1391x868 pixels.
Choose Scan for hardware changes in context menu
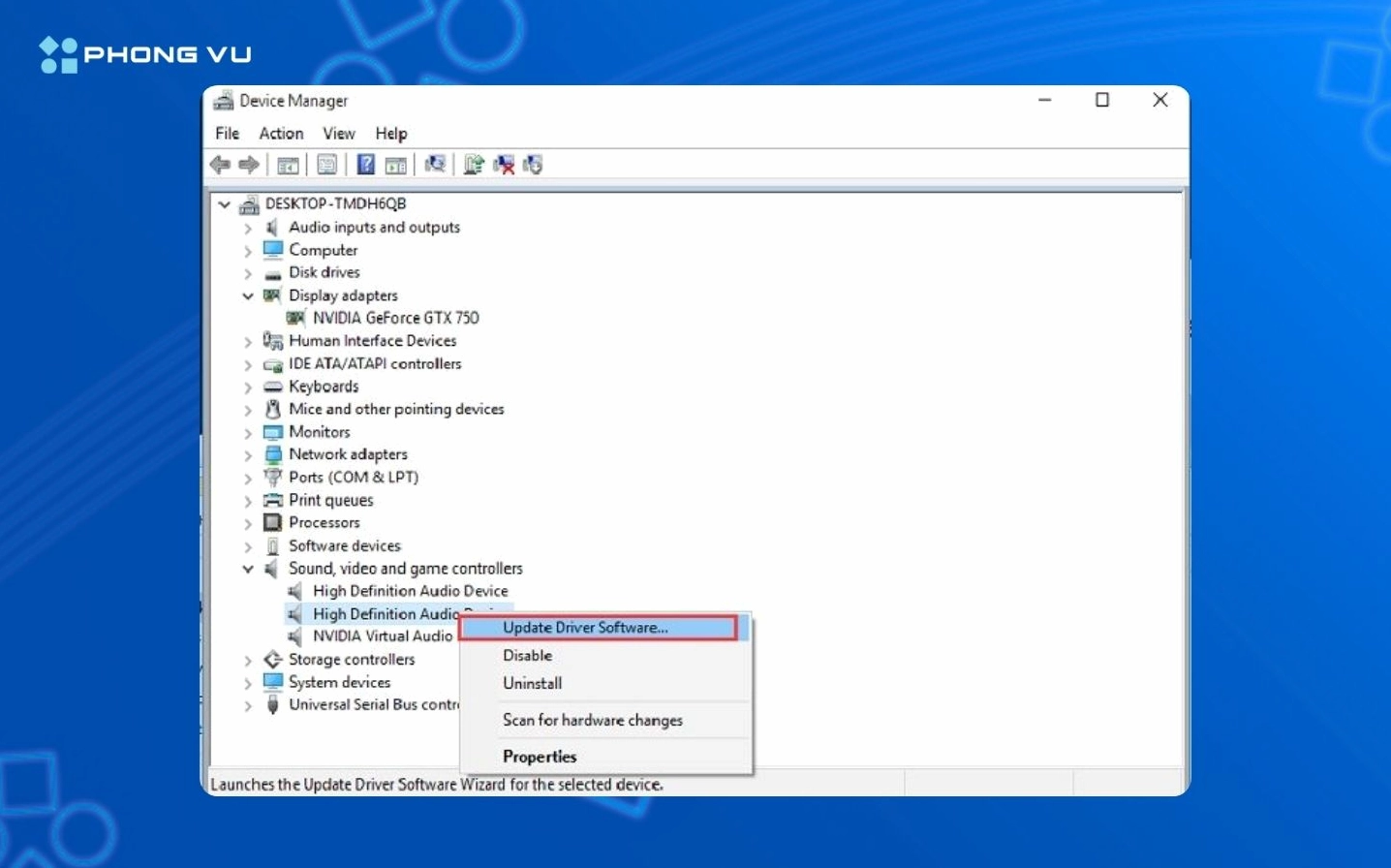click(x=605, y=720)
